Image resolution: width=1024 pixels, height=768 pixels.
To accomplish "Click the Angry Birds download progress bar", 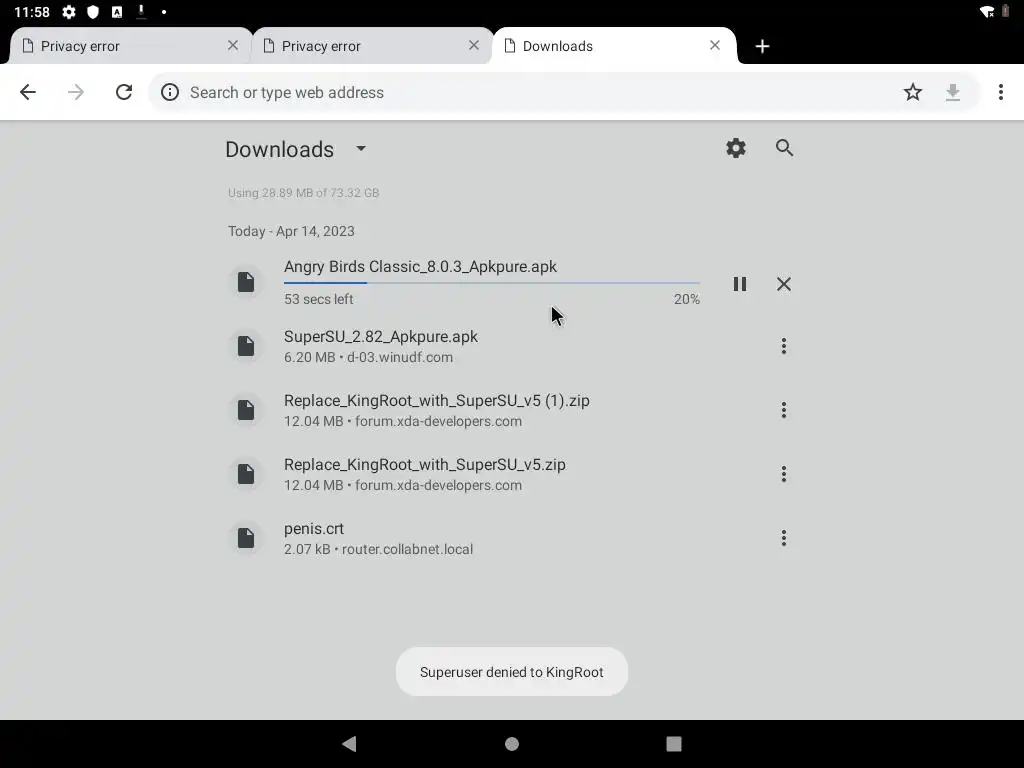I will tap(492, 283).
